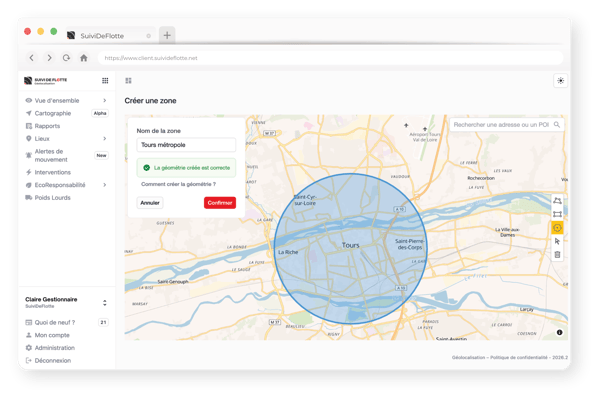Click the SuiviDeFlotte logo

tap(45, 80)
